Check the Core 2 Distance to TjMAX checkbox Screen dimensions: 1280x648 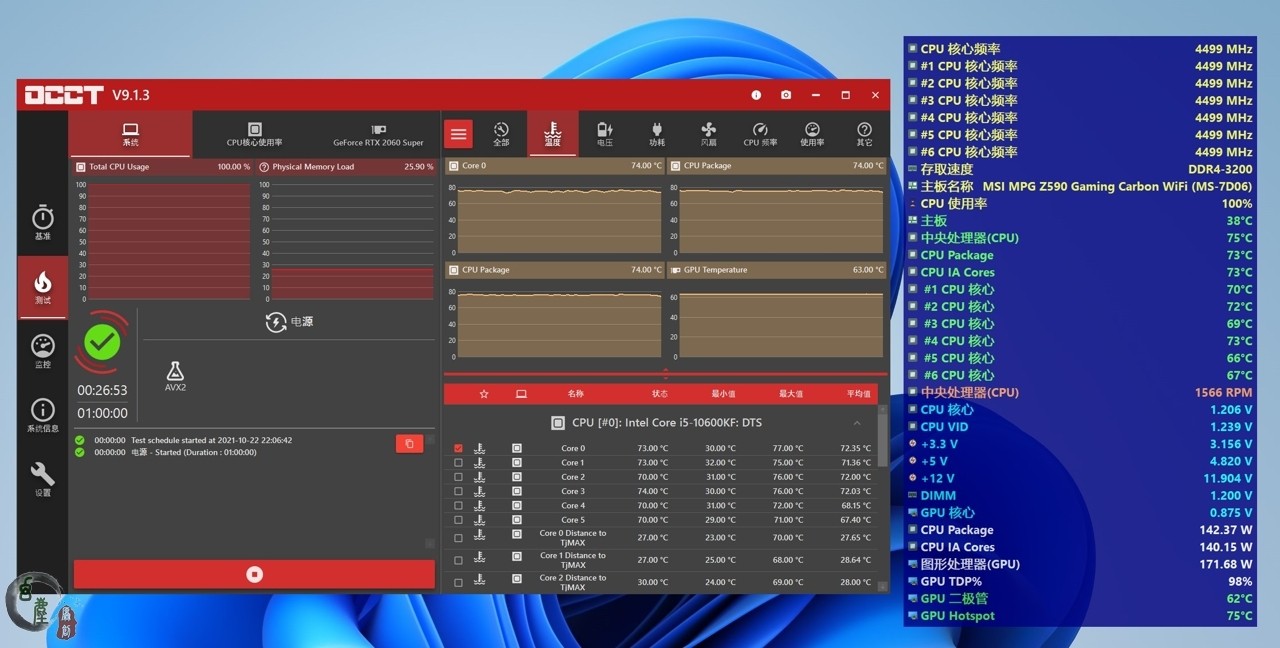click(458, 582)
